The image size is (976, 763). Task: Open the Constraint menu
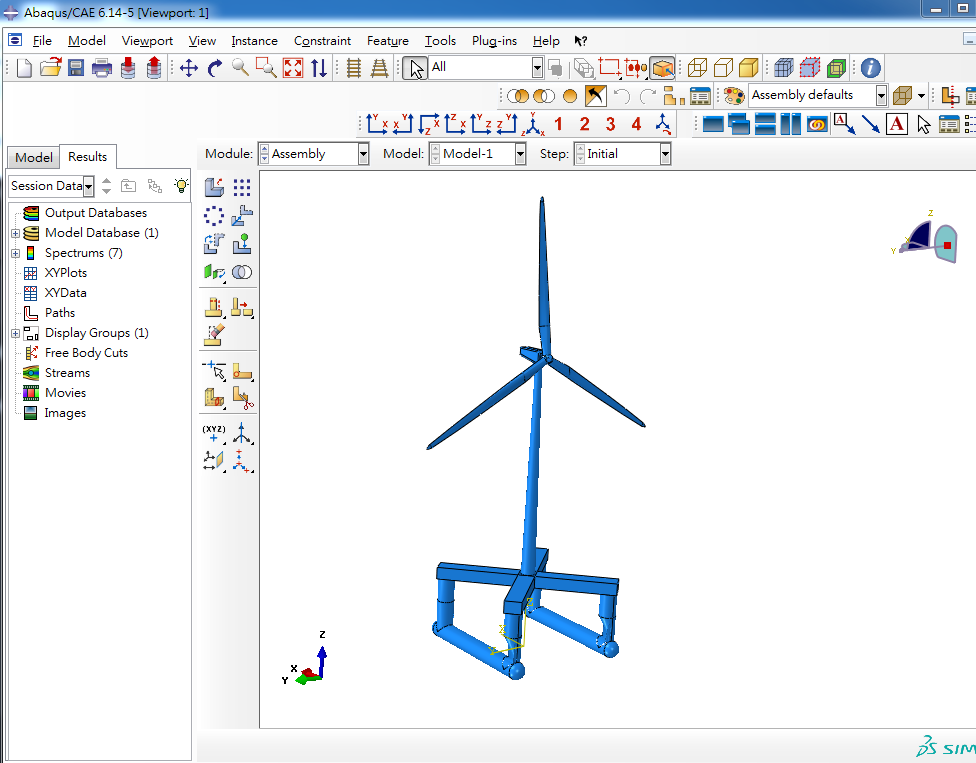322,40
